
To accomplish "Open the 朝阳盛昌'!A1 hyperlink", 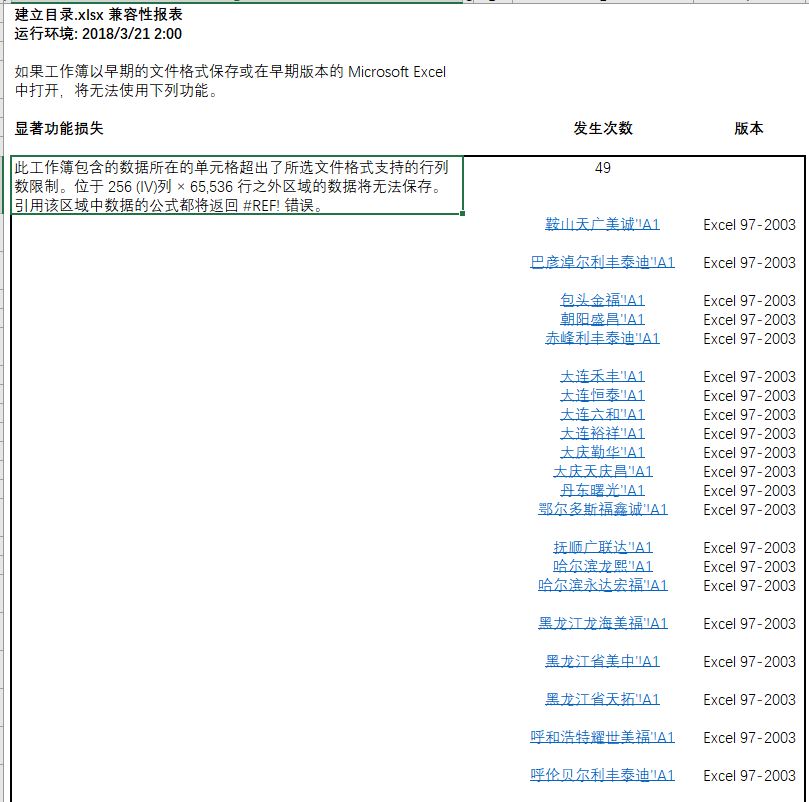I will (602, 319).
